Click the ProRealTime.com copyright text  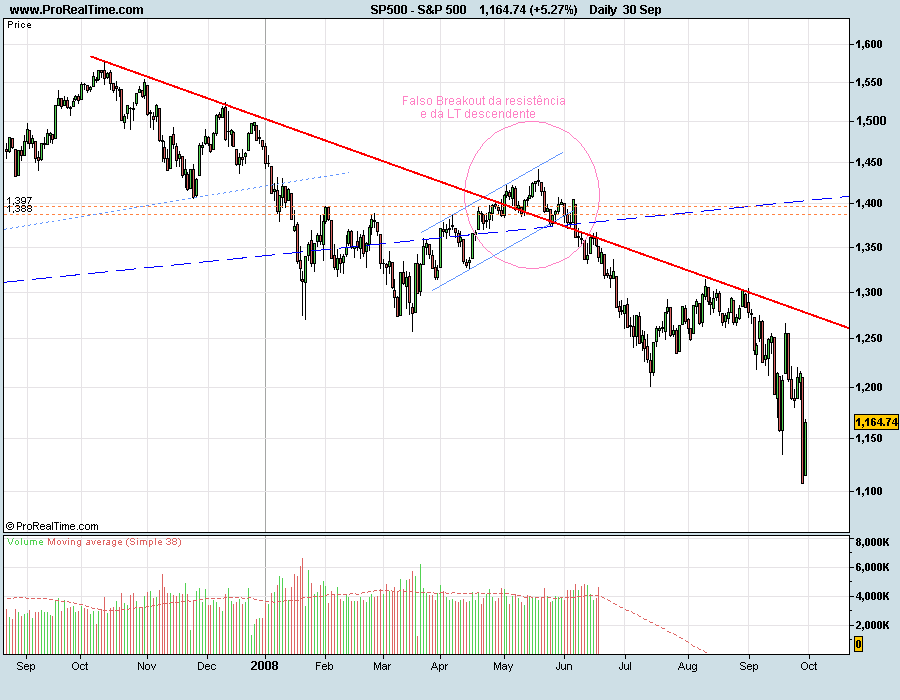tap(52, 526)
